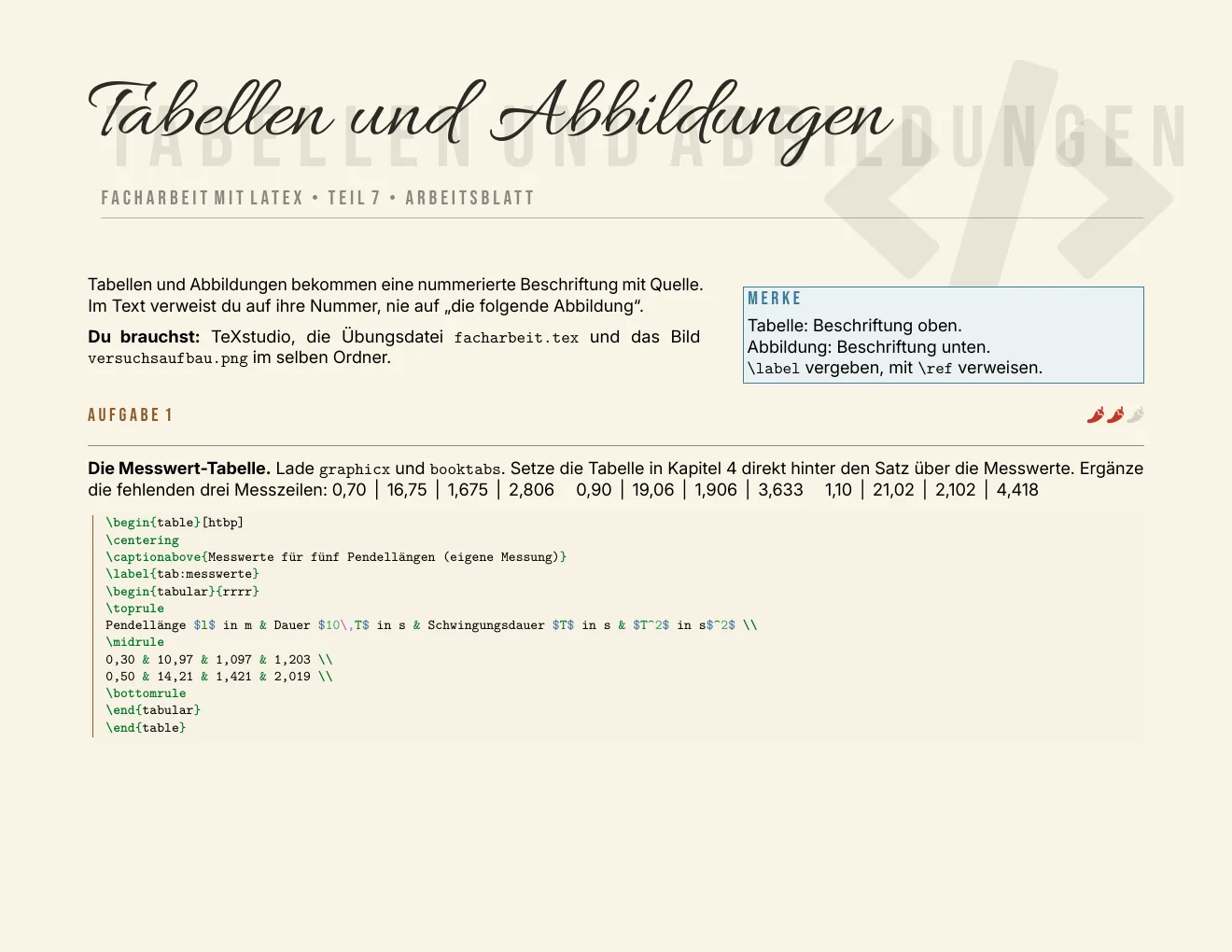The width and height of the screenshot is (1232, 952).
Task: Click the \bottomrule code line
Action: tap(146, 693)
